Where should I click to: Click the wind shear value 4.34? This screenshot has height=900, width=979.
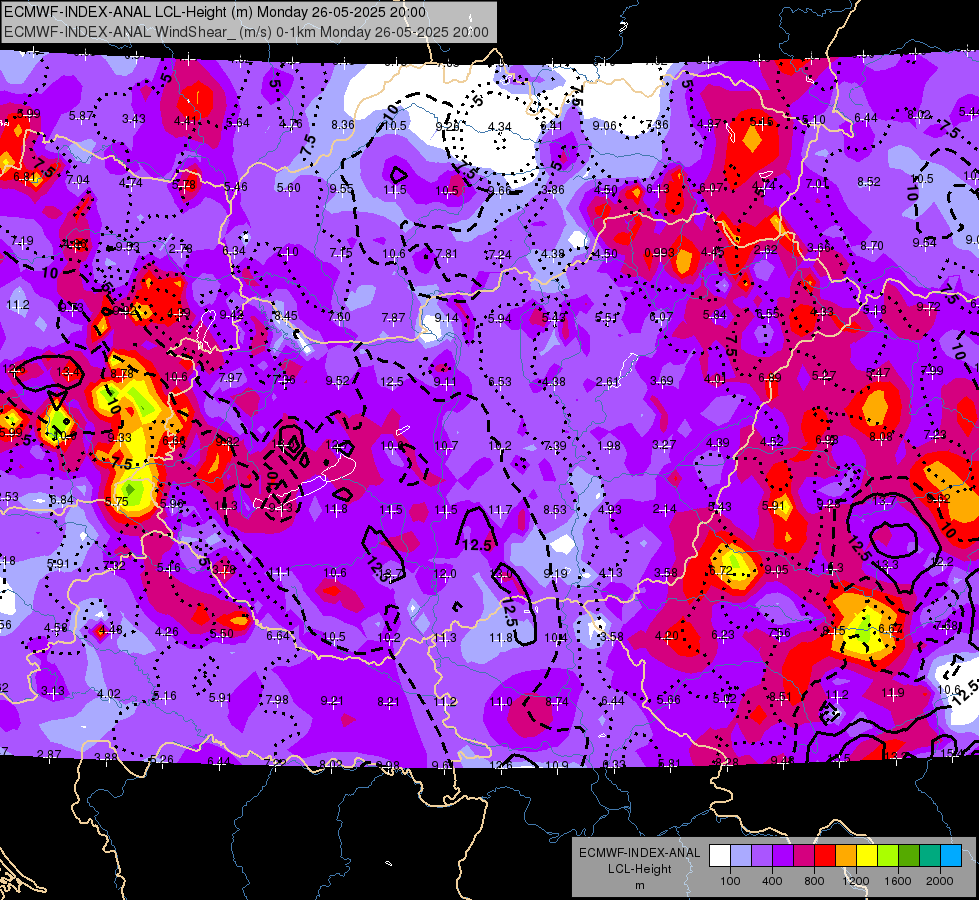click(499, 127)
